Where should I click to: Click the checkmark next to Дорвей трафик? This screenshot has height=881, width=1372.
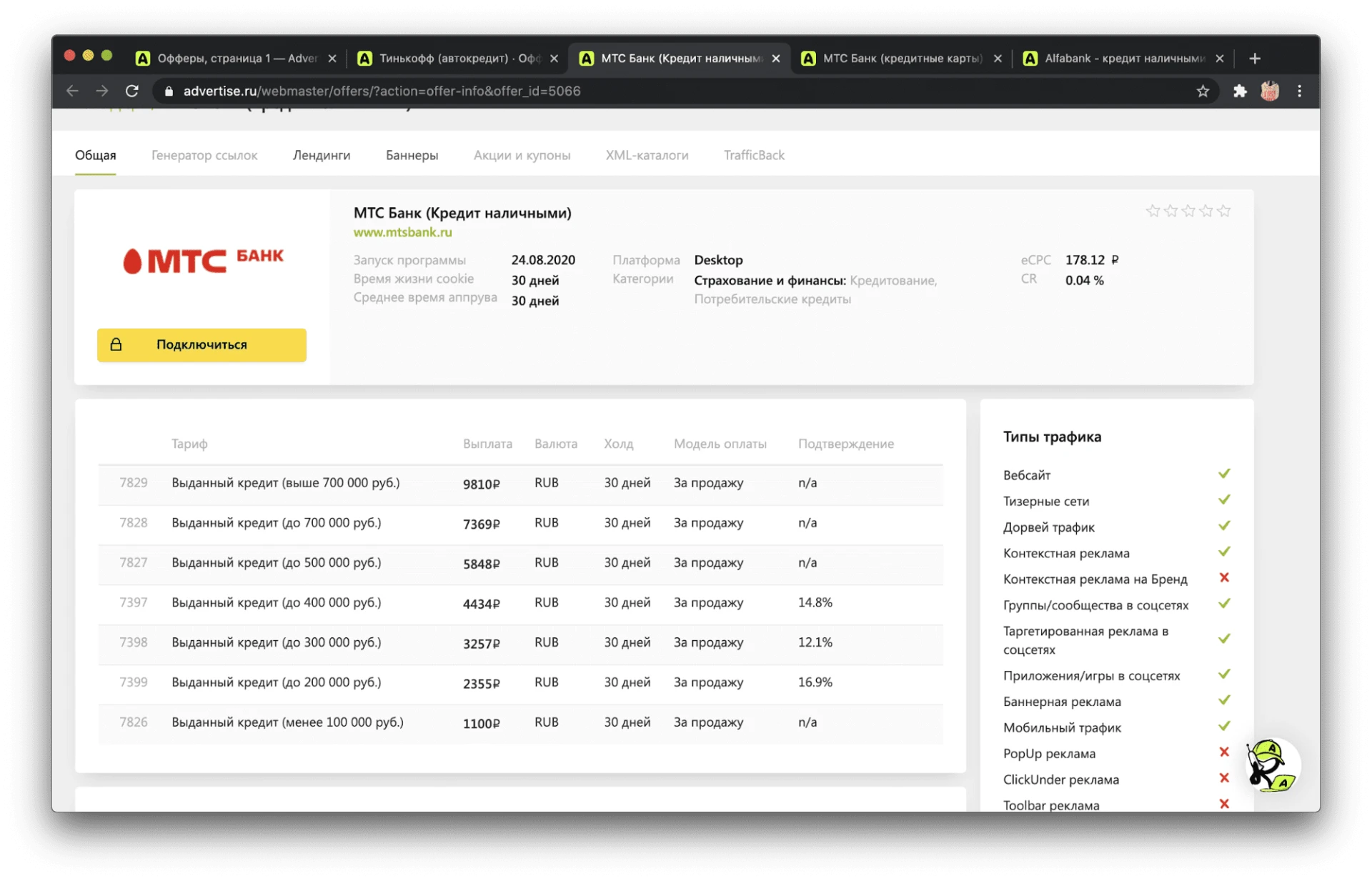click(1224, 526)
